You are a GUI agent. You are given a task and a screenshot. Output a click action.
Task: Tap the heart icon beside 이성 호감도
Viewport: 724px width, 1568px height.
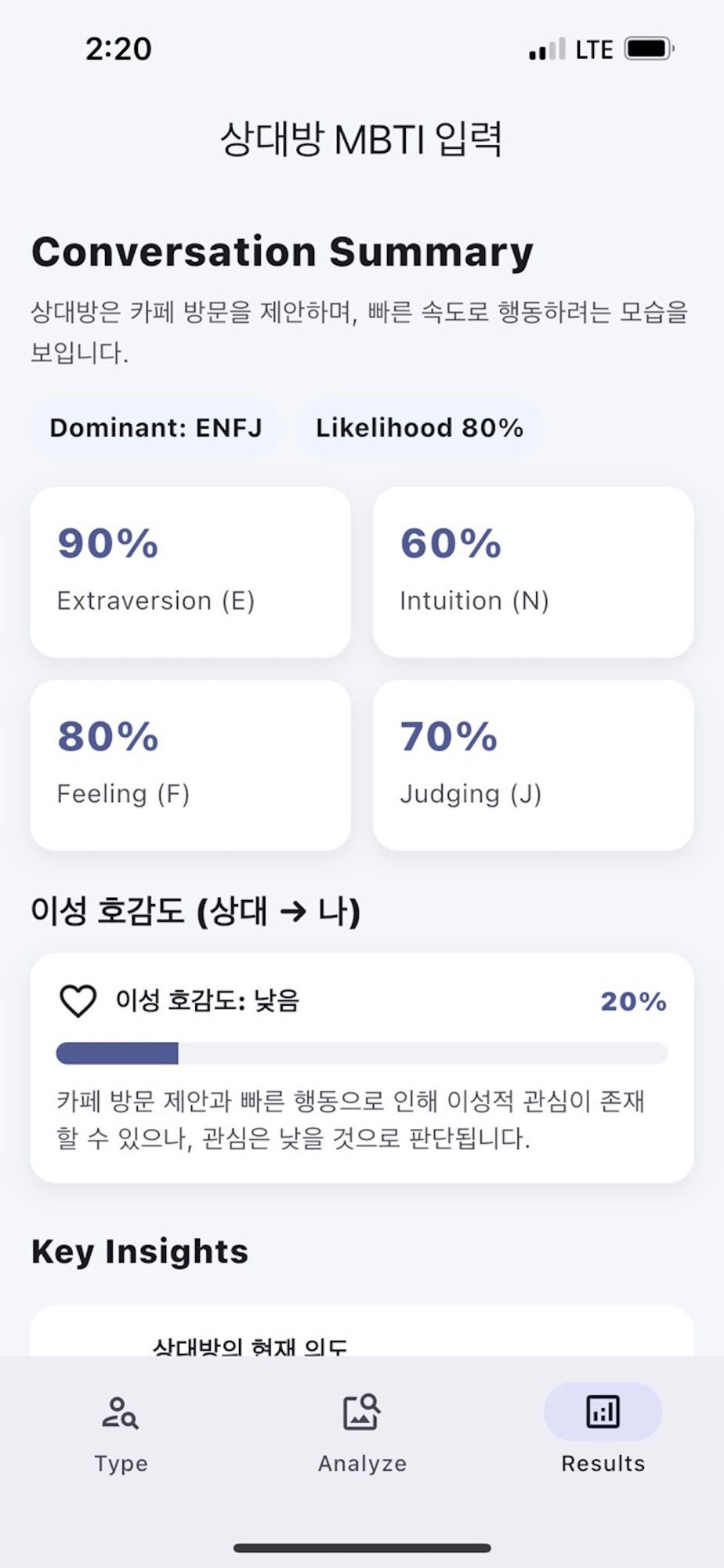[x=78, y=1001]
